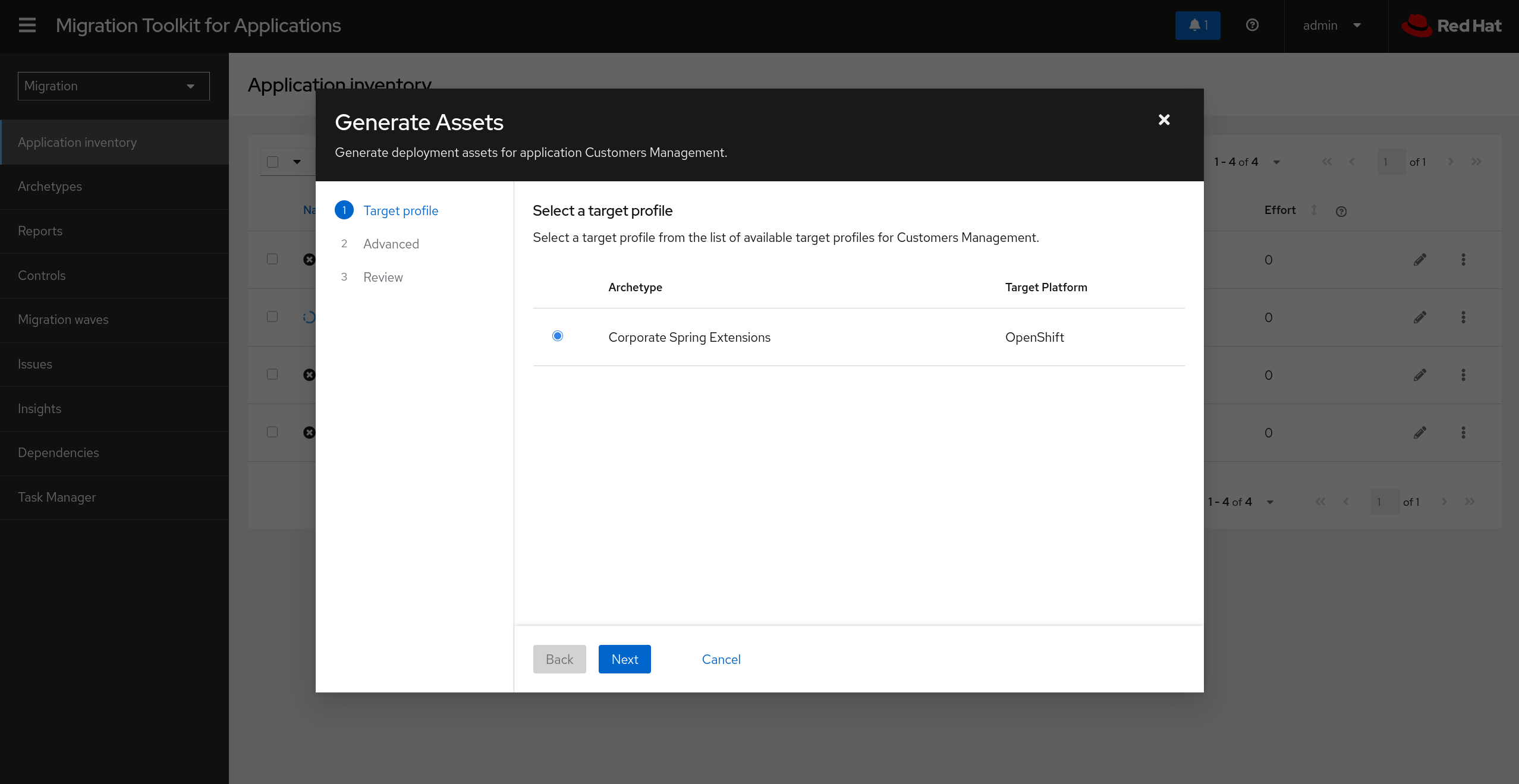Expand the Migration perspective dropdown
Viewport: 1519px width, 784px height.
(113, 86)
